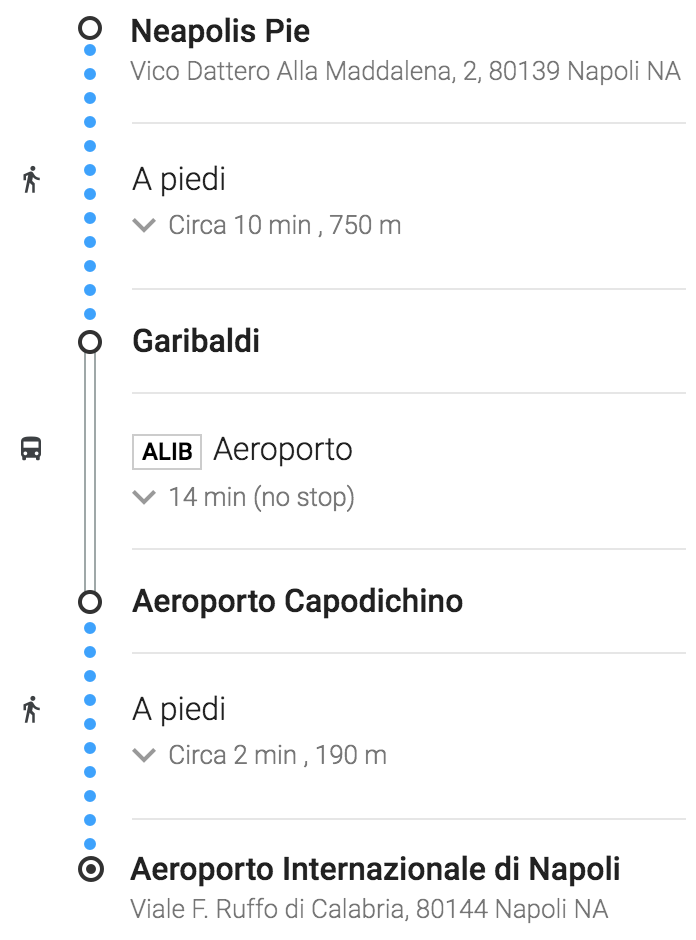Open Aeroporto Internazionale di Napoli destination
The width and height of the screenshot is (696, 940).
point(375,869)
